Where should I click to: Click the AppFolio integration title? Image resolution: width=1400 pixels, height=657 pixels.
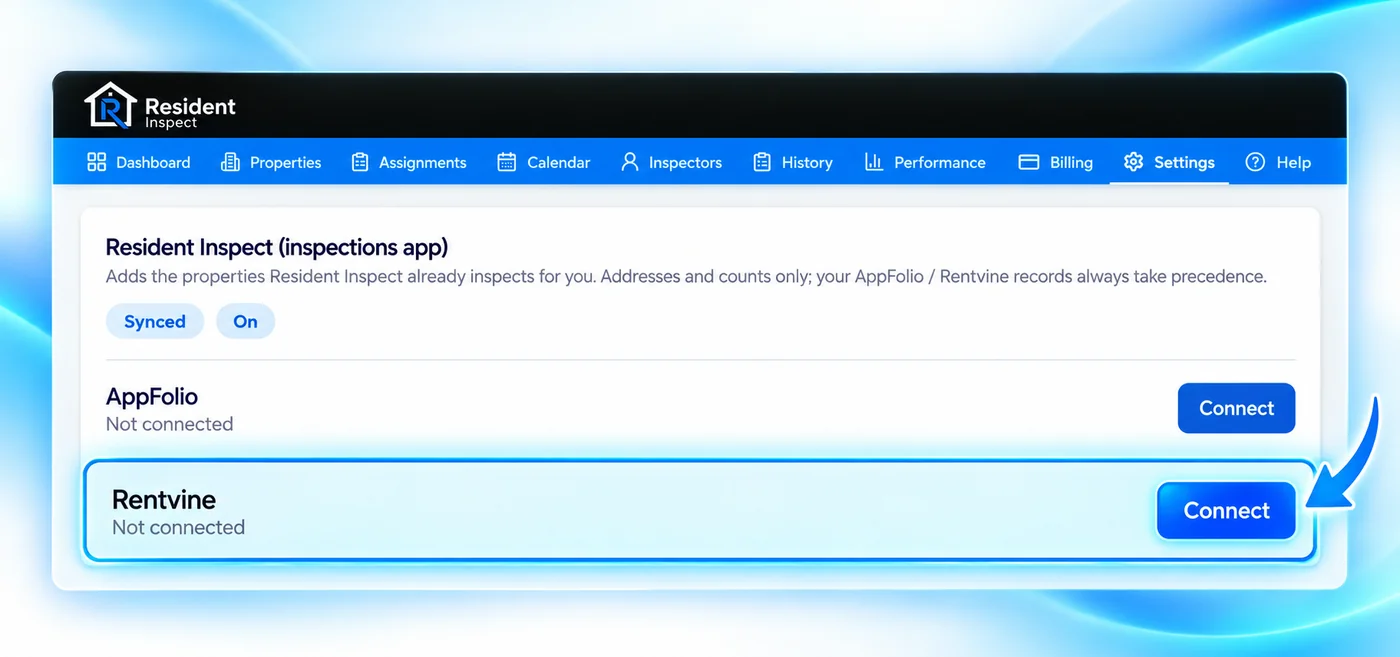click(152, 397)
